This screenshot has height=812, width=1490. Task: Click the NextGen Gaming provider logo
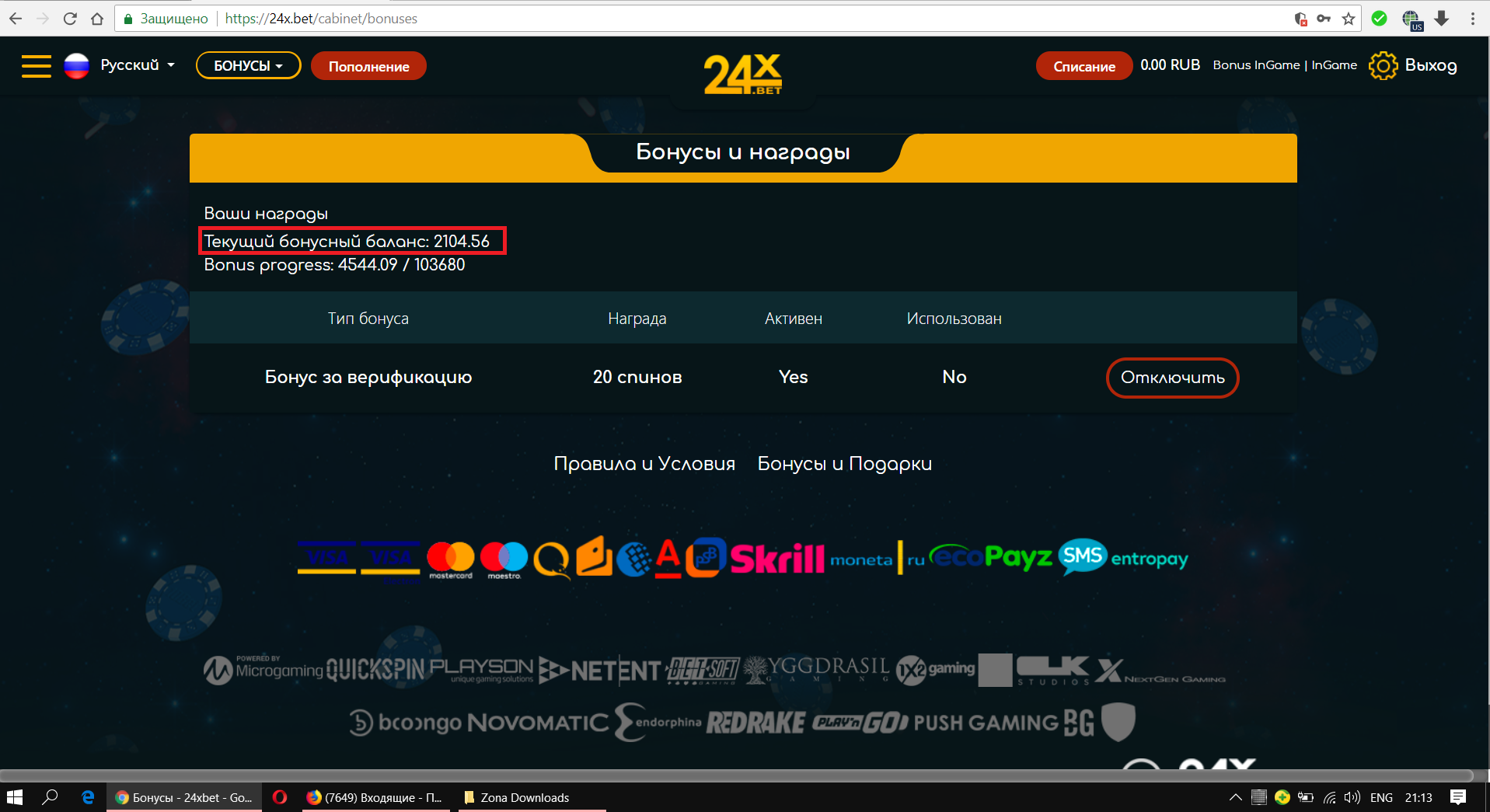click(1160, 671)
